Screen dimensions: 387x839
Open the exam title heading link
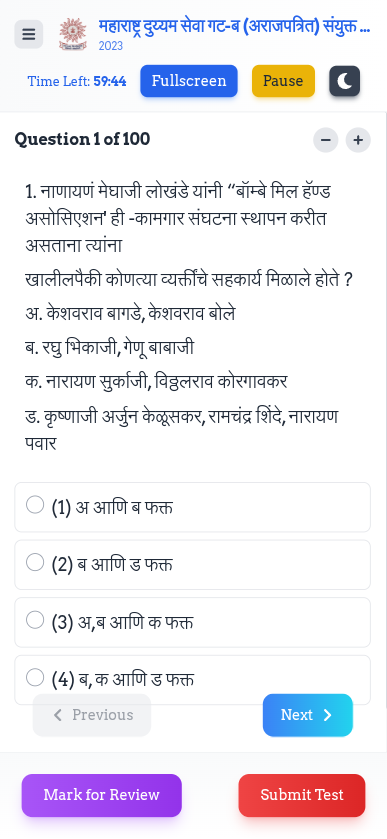[234, 26]
